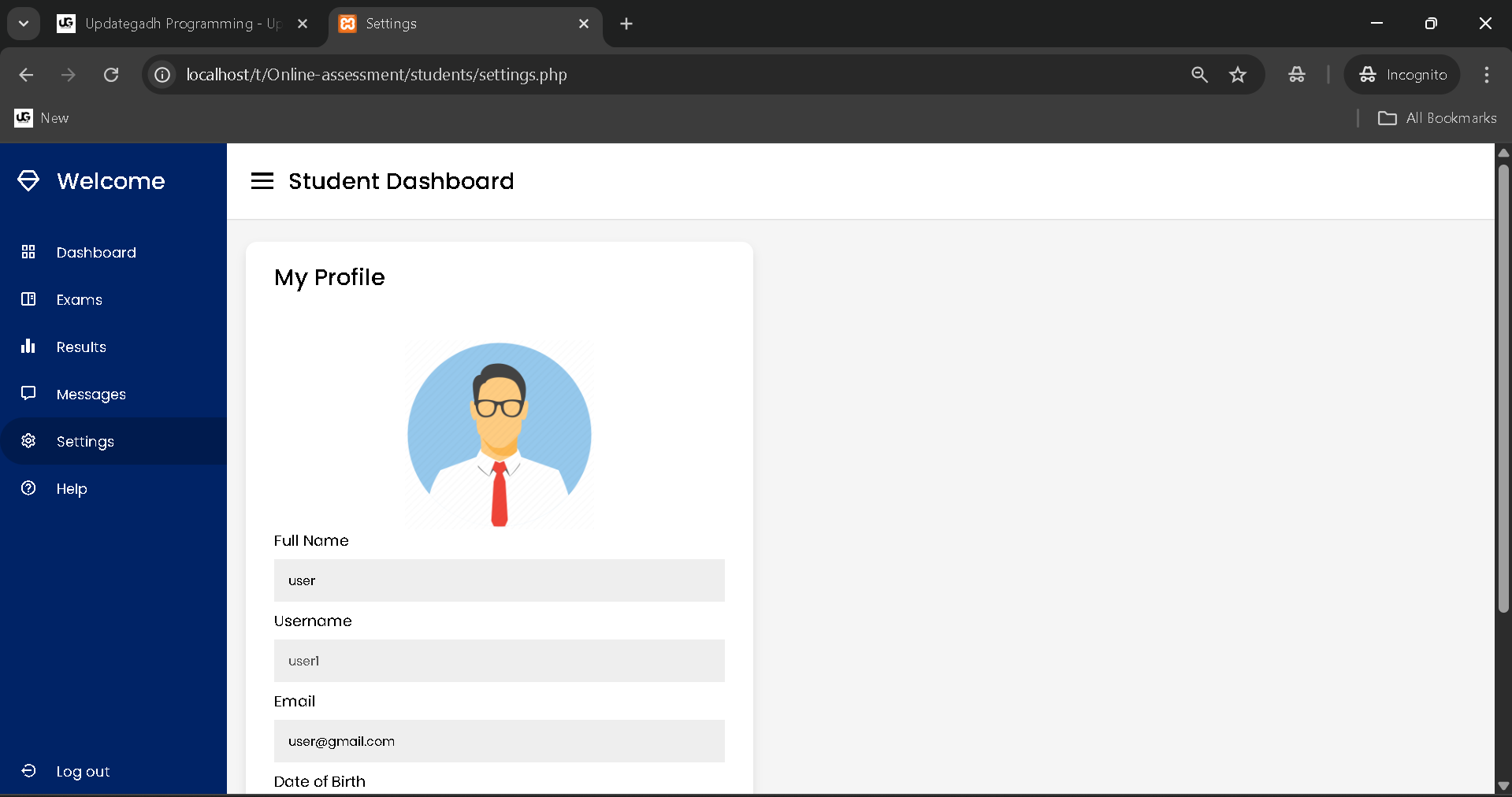The width and height of the screenshot is (1512, 797).
Task: Click the Log out link
Action: 83,772
